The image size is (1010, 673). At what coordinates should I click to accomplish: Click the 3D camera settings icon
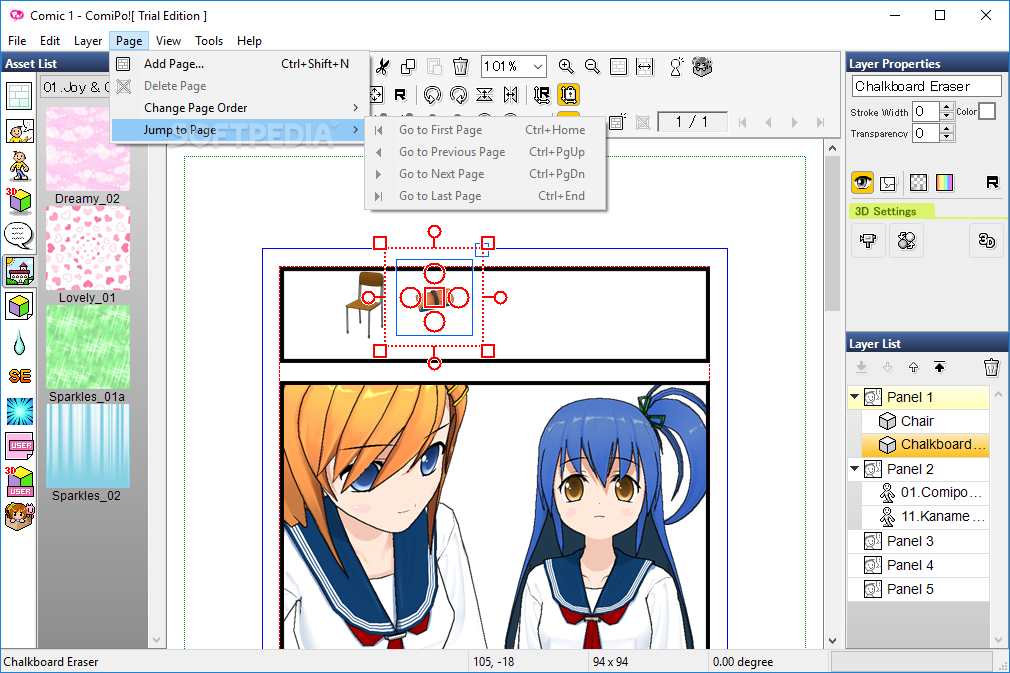(x=868, y=241)
